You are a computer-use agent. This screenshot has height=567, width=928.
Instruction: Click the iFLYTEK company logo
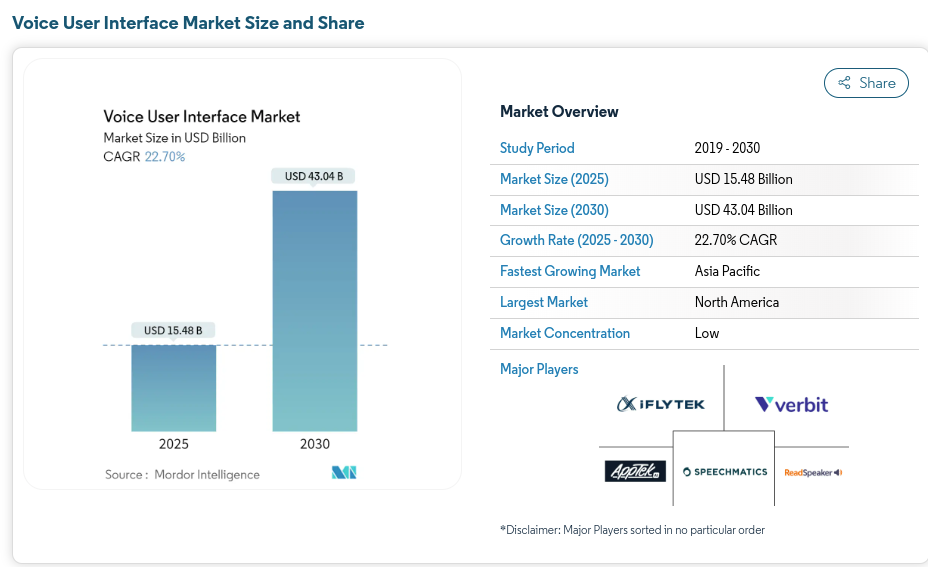(x=661, y=404)
